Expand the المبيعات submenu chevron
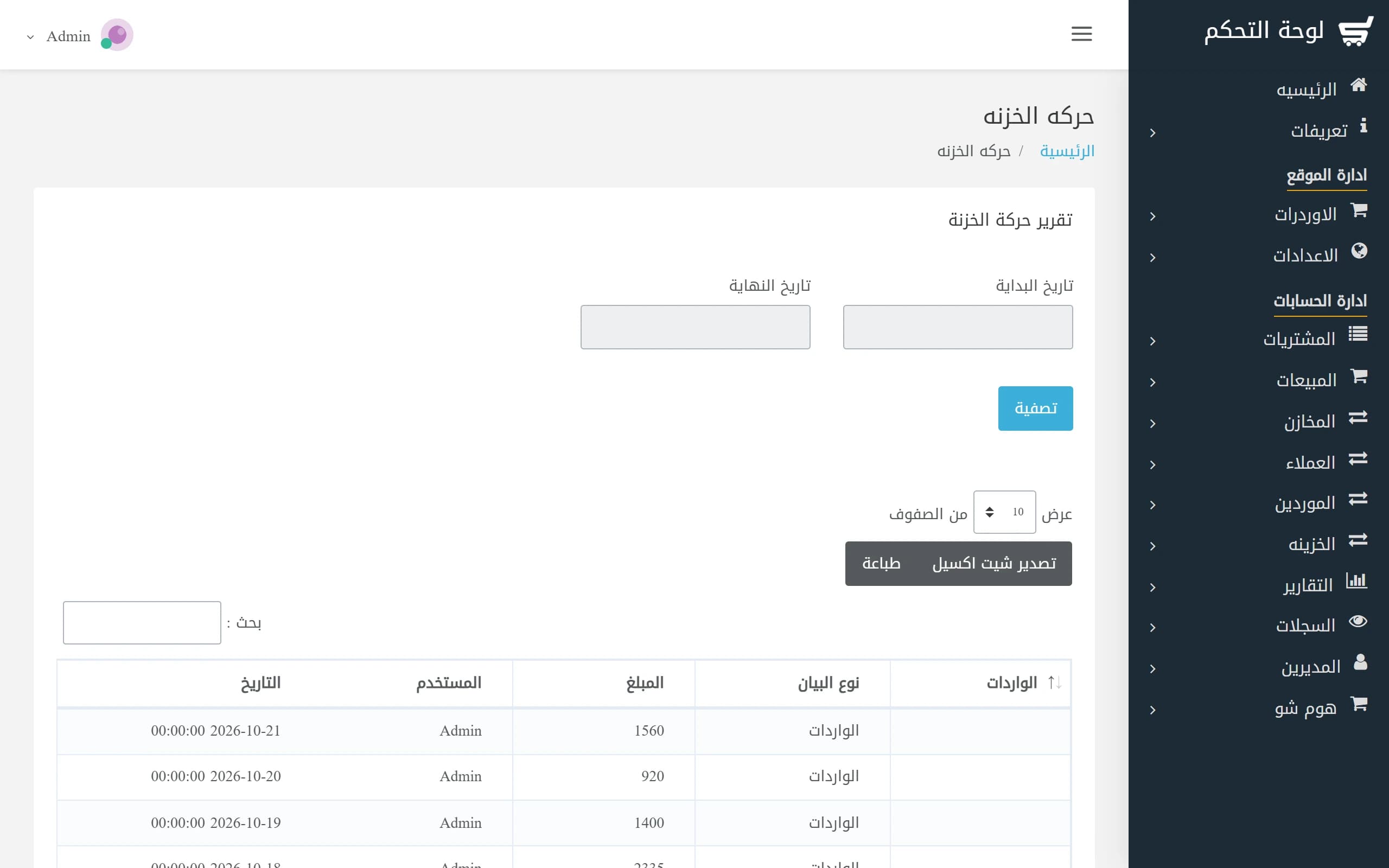Viewport: 1389px width, 868px height. pos(1152,383)
